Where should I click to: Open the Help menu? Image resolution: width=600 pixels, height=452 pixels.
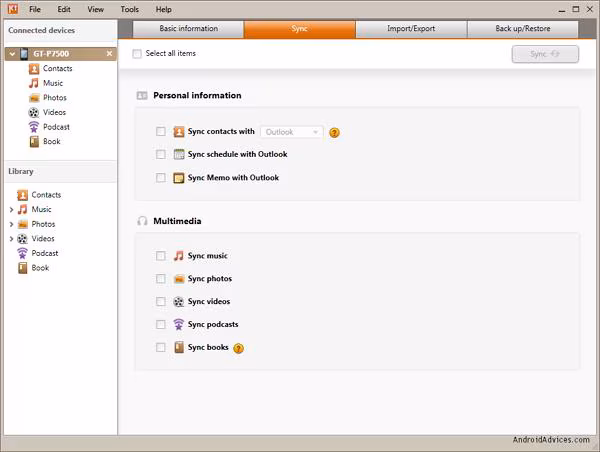pyautogui.click(x=163, y=9)
